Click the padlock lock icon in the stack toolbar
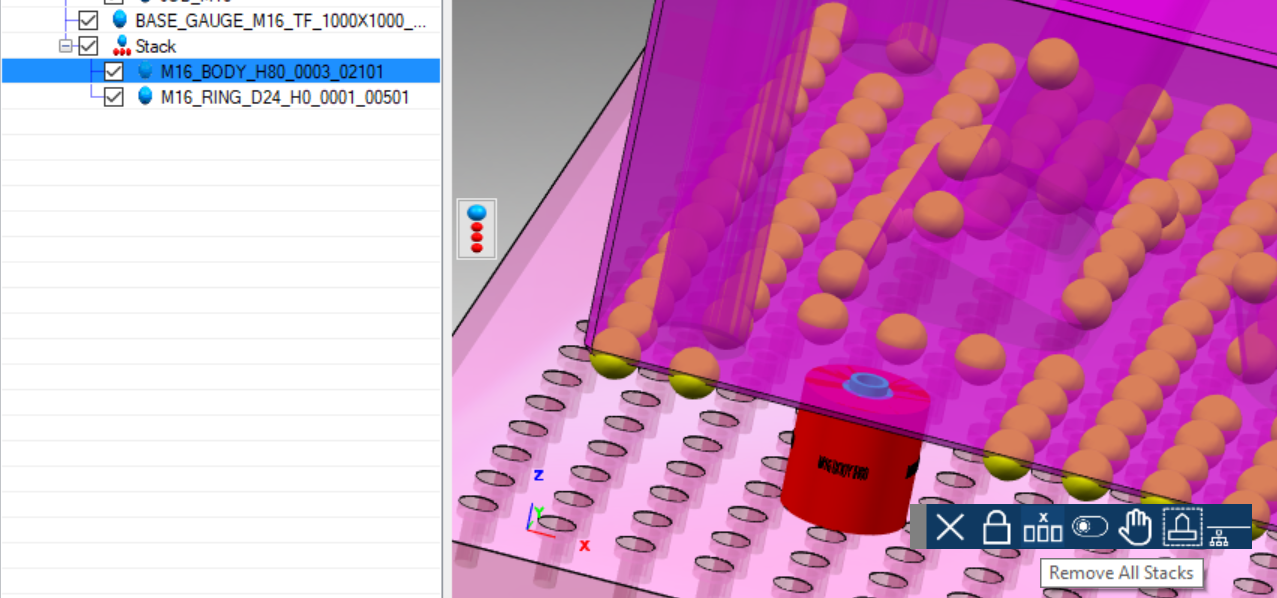 996,527
